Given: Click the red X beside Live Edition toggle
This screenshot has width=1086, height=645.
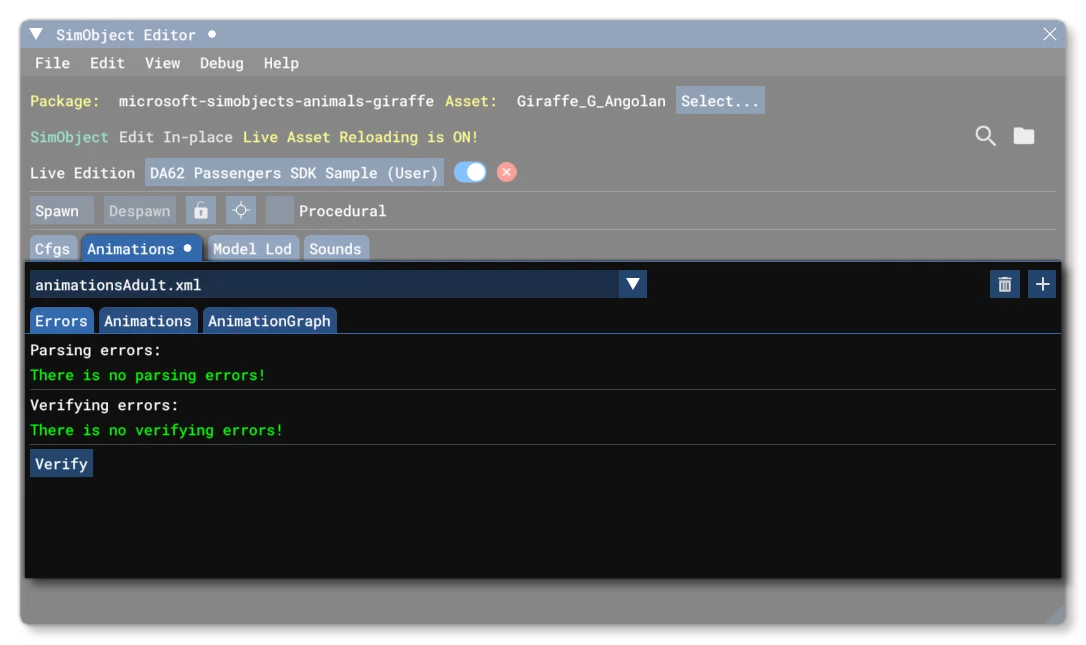Looking at the screenshot, I should 507,173.
